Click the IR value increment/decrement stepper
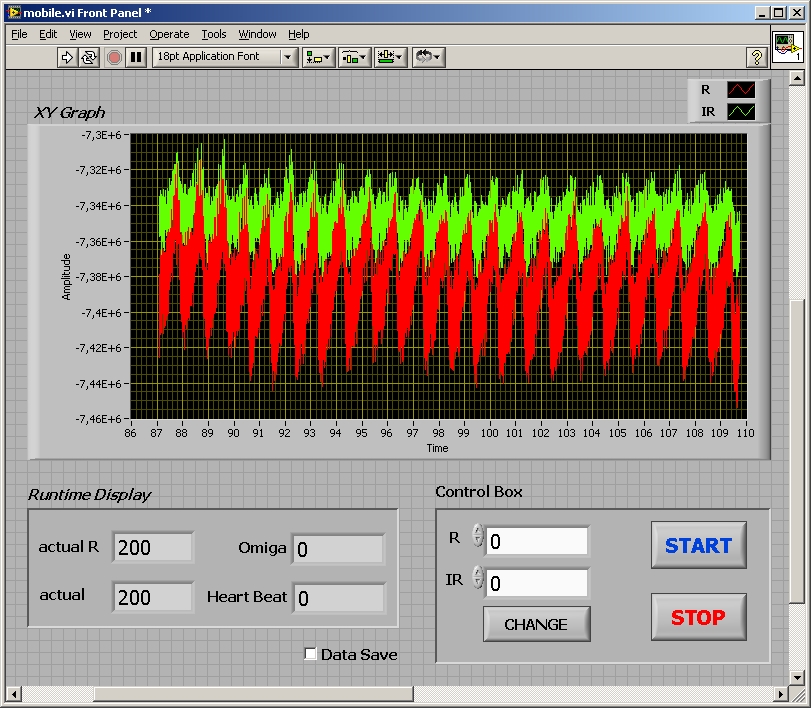This screenshot has width=811, height=708. coord(477,578)
